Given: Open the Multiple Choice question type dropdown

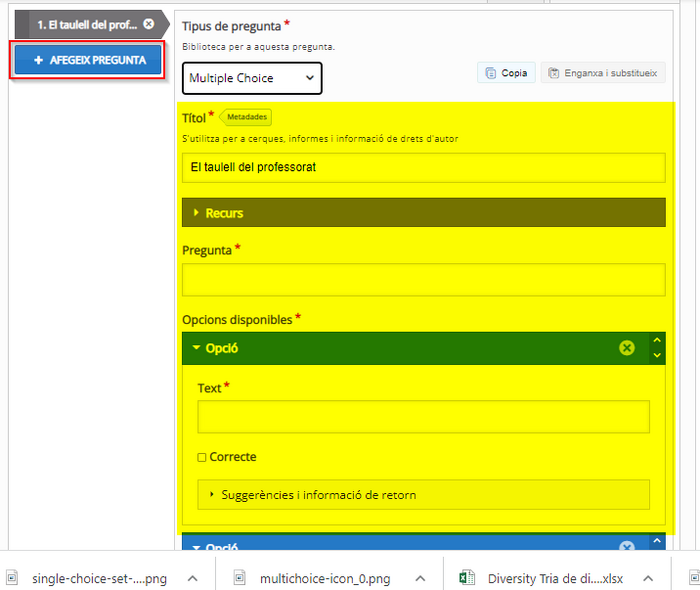Looking at the screenshot, I should click(252, 78).
